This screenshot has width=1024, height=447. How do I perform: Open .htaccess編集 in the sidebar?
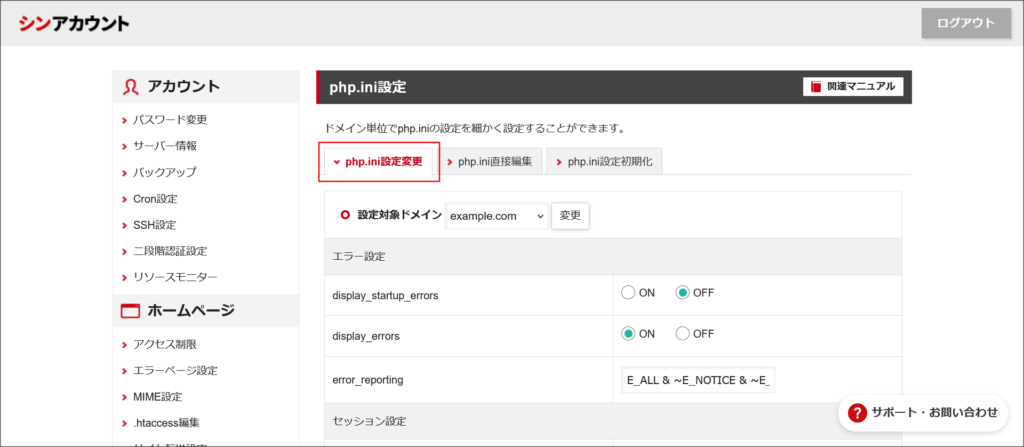point(167,423)
